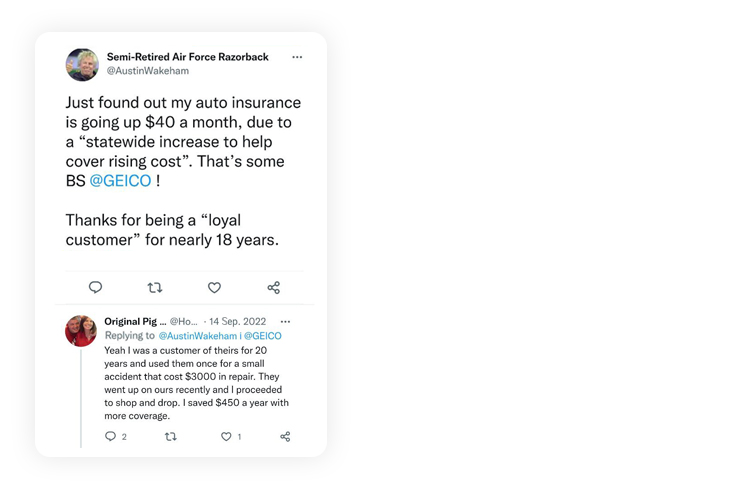This screenshot has height=496, width=750.
Task: Open @AustinWakeham link in reply header
Action: (x=198, y=336)
